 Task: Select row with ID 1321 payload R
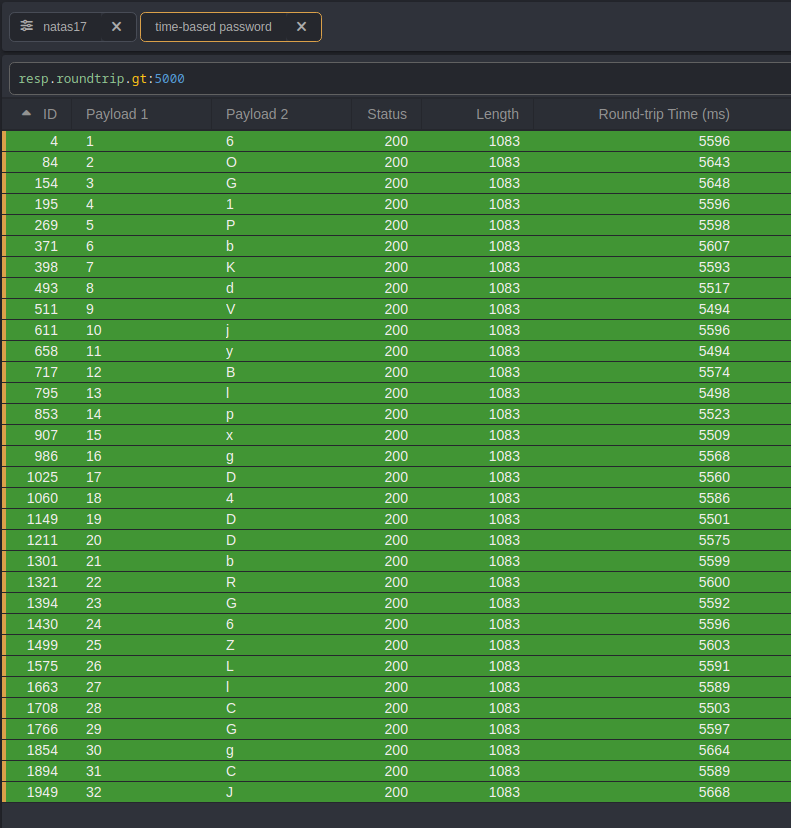(x=396, y=583)
